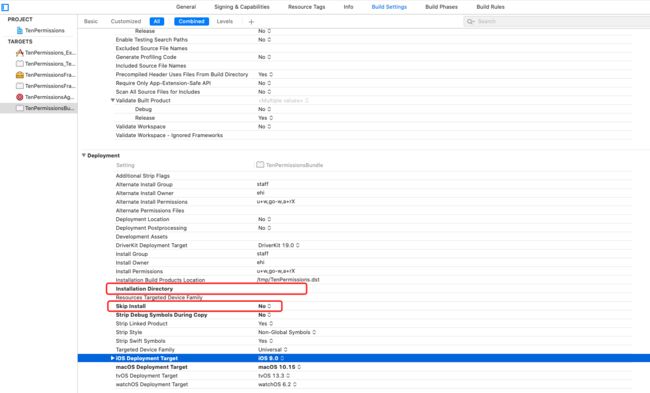Select the TenPermissionsFra framework toolbox icon

pos(19,75)
